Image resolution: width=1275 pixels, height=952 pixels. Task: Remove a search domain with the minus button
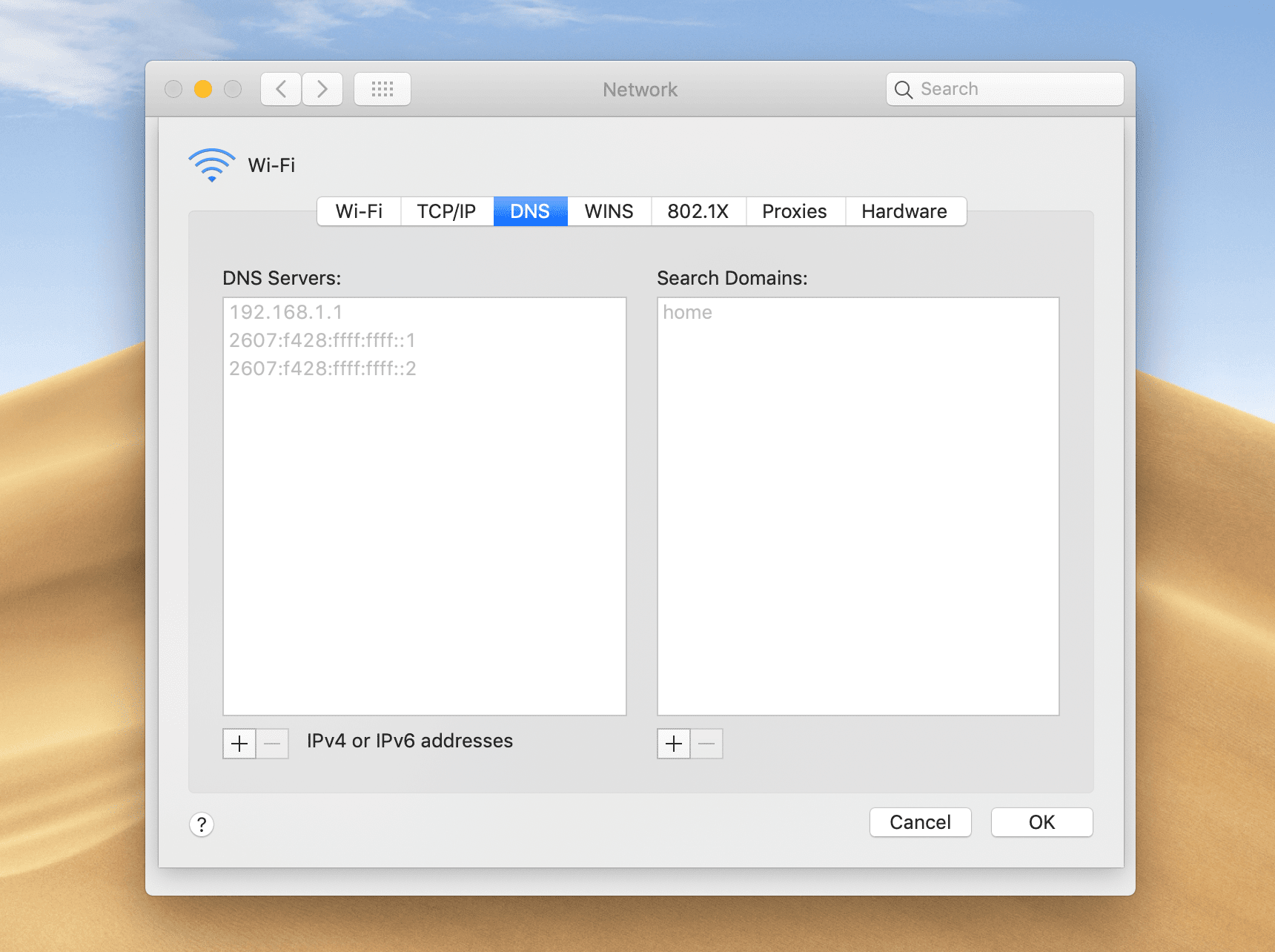(706, 744)
